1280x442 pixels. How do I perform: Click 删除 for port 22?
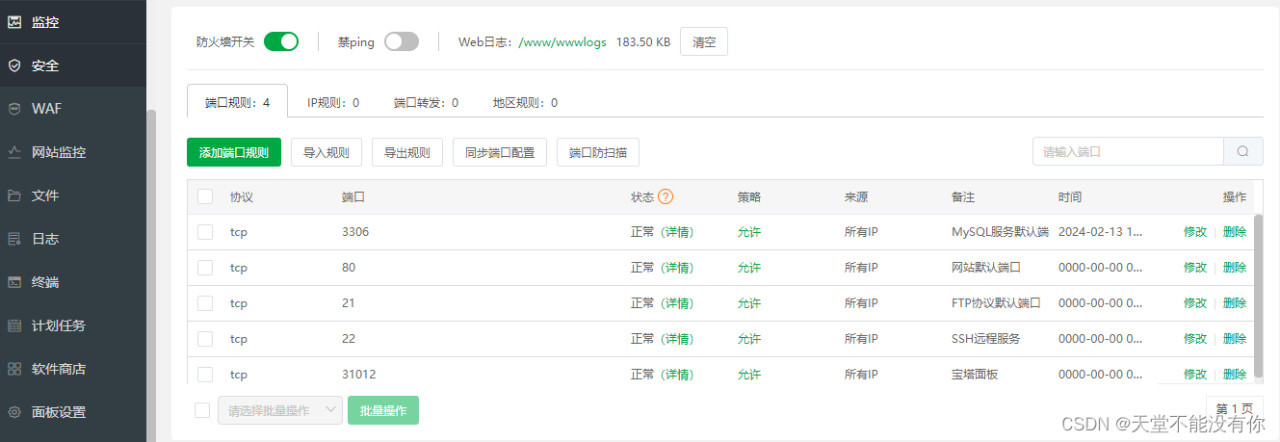coord(1234,339)
